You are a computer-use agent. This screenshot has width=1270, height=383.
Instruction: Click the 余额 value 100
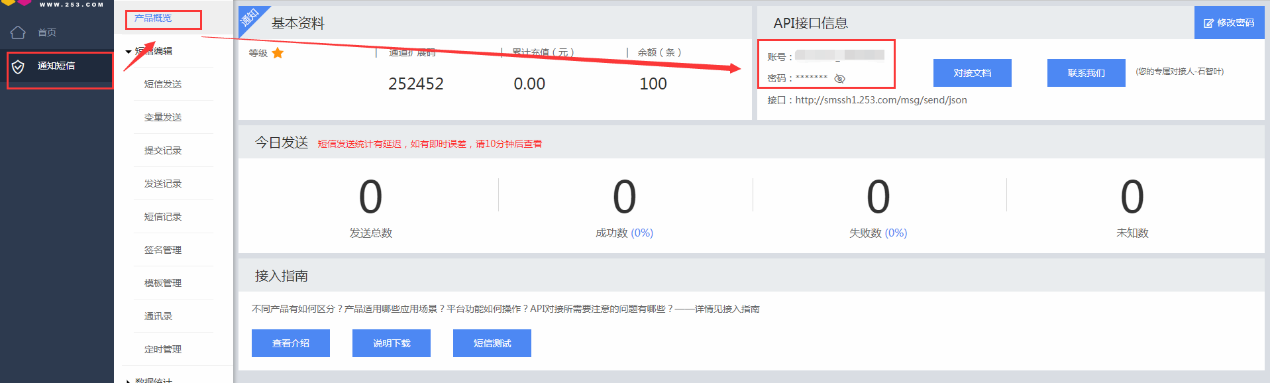[653, 84]
